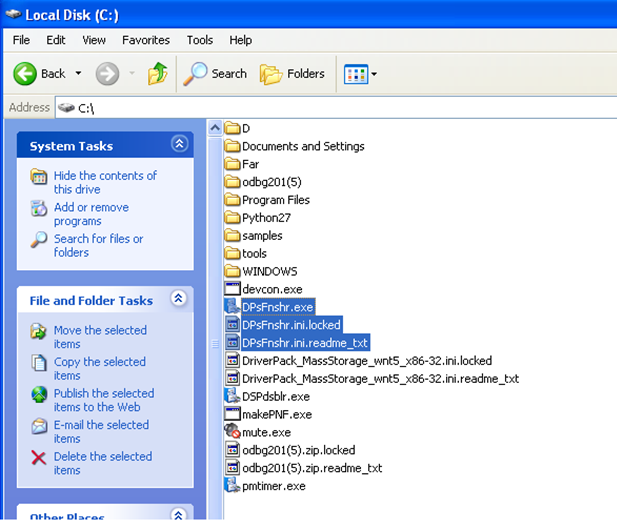This screenshot has height=524, width=617.
Task: Click Add or remove programs link
Action: pyautogui.click(x=91, y=214)
